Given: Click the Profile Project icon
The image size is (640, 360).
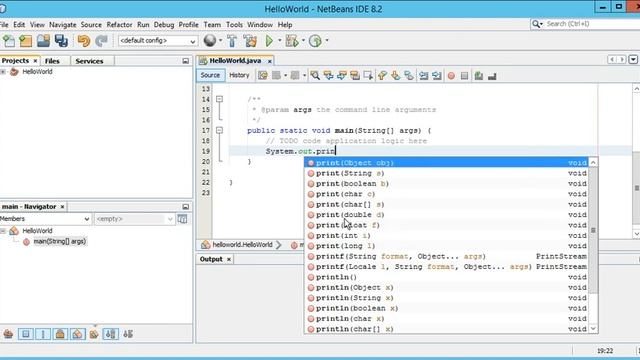Looking at the screenshot, I should tap(315, 41).
